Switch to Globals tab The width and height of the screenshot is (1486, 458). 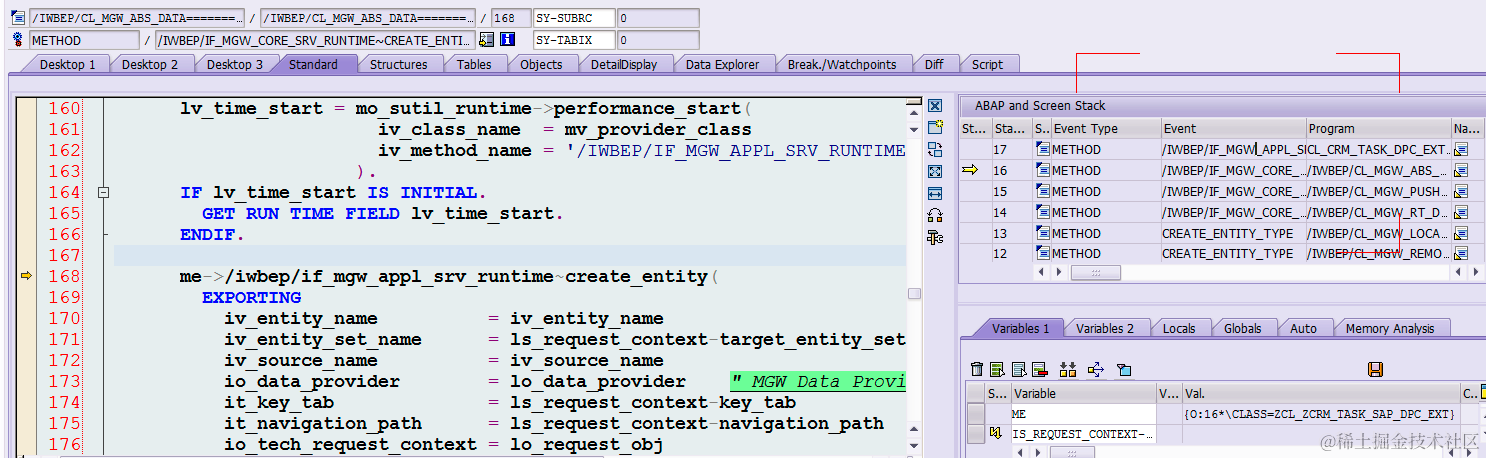point(1242,328)
